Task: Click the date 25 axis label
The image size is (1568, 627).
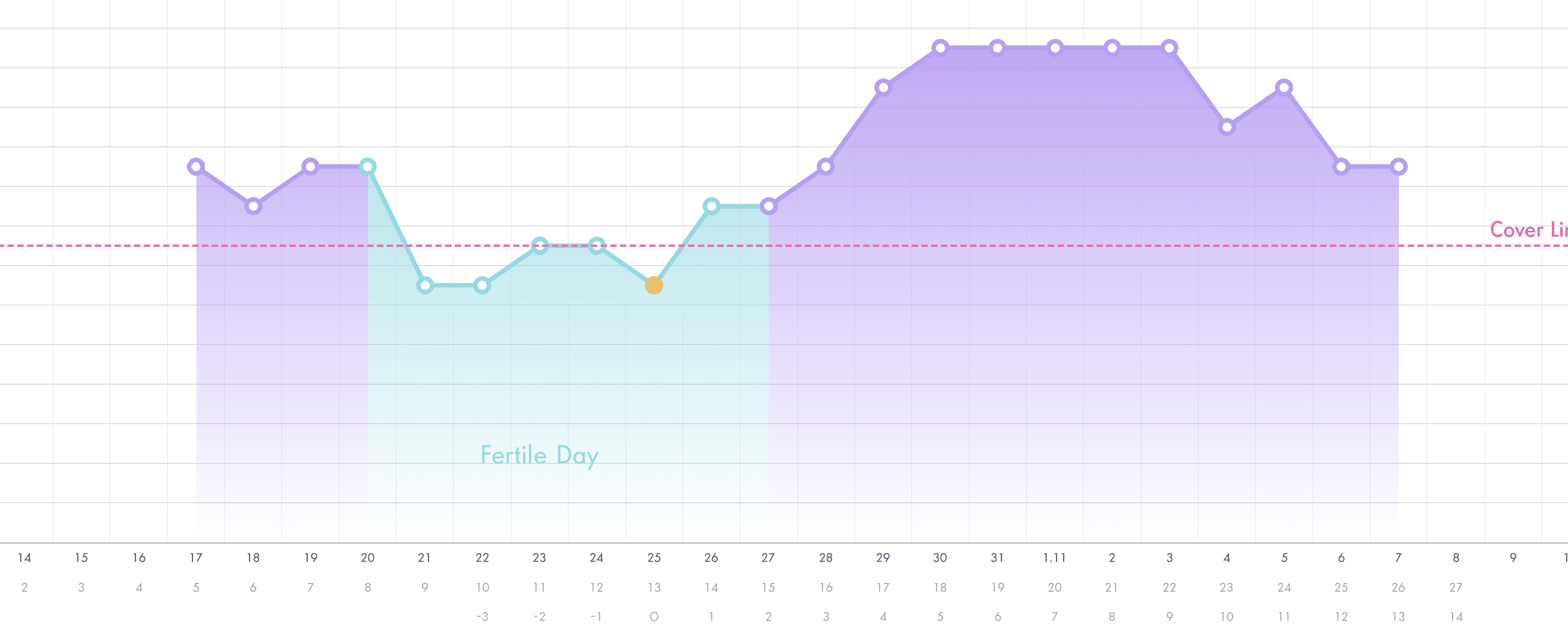Action: click(654, 558)
